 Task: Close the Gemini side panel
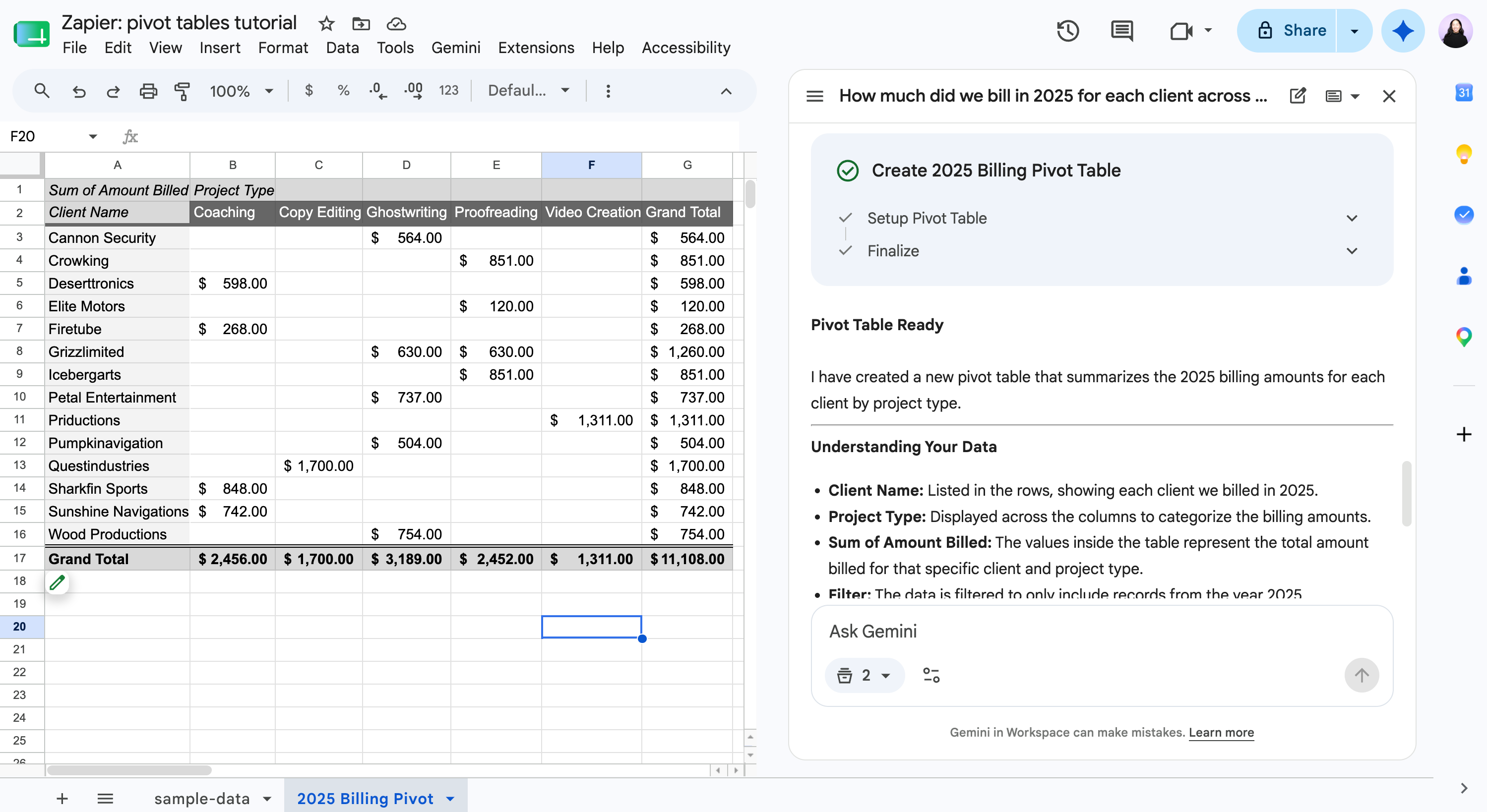click(1389, 96)
